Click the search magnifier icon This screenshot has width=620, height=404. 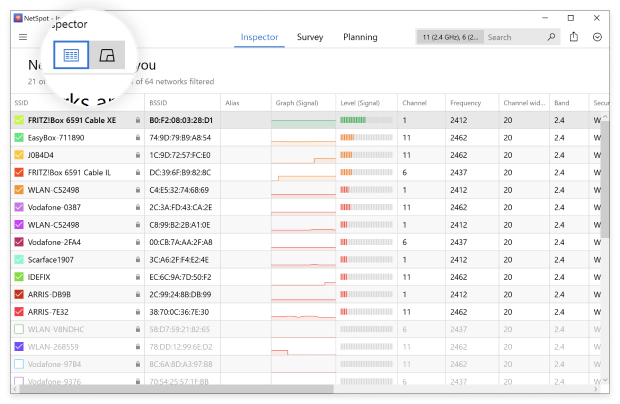[551, 37]
